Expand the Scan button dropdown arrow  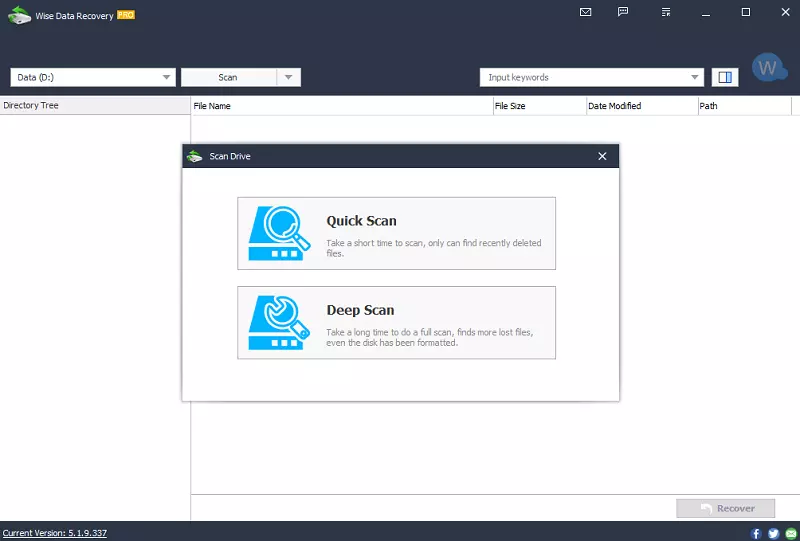tap(288, 77)
